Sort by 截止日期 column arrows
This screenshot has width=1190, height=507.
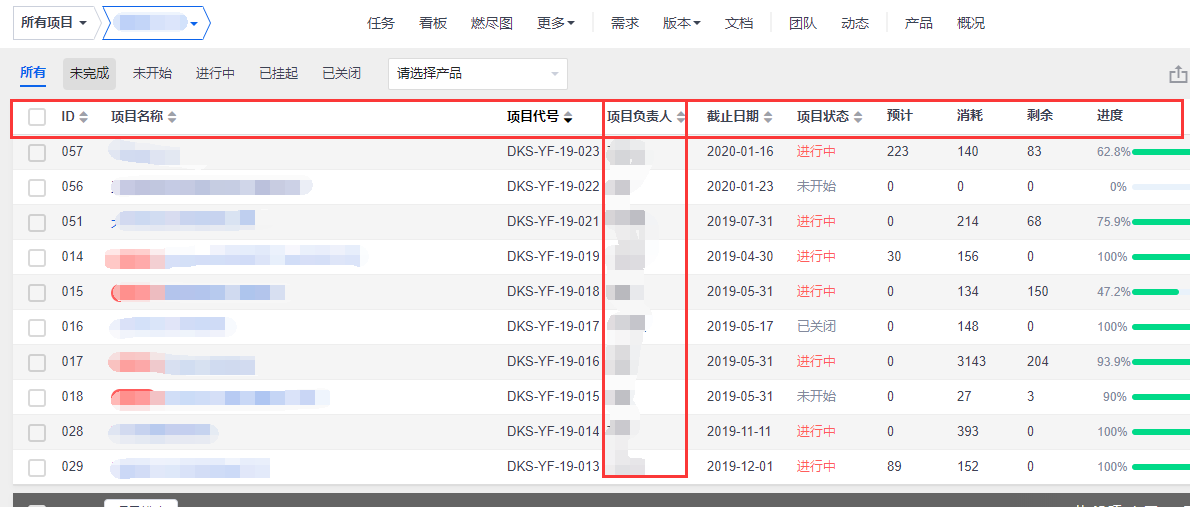768,117
